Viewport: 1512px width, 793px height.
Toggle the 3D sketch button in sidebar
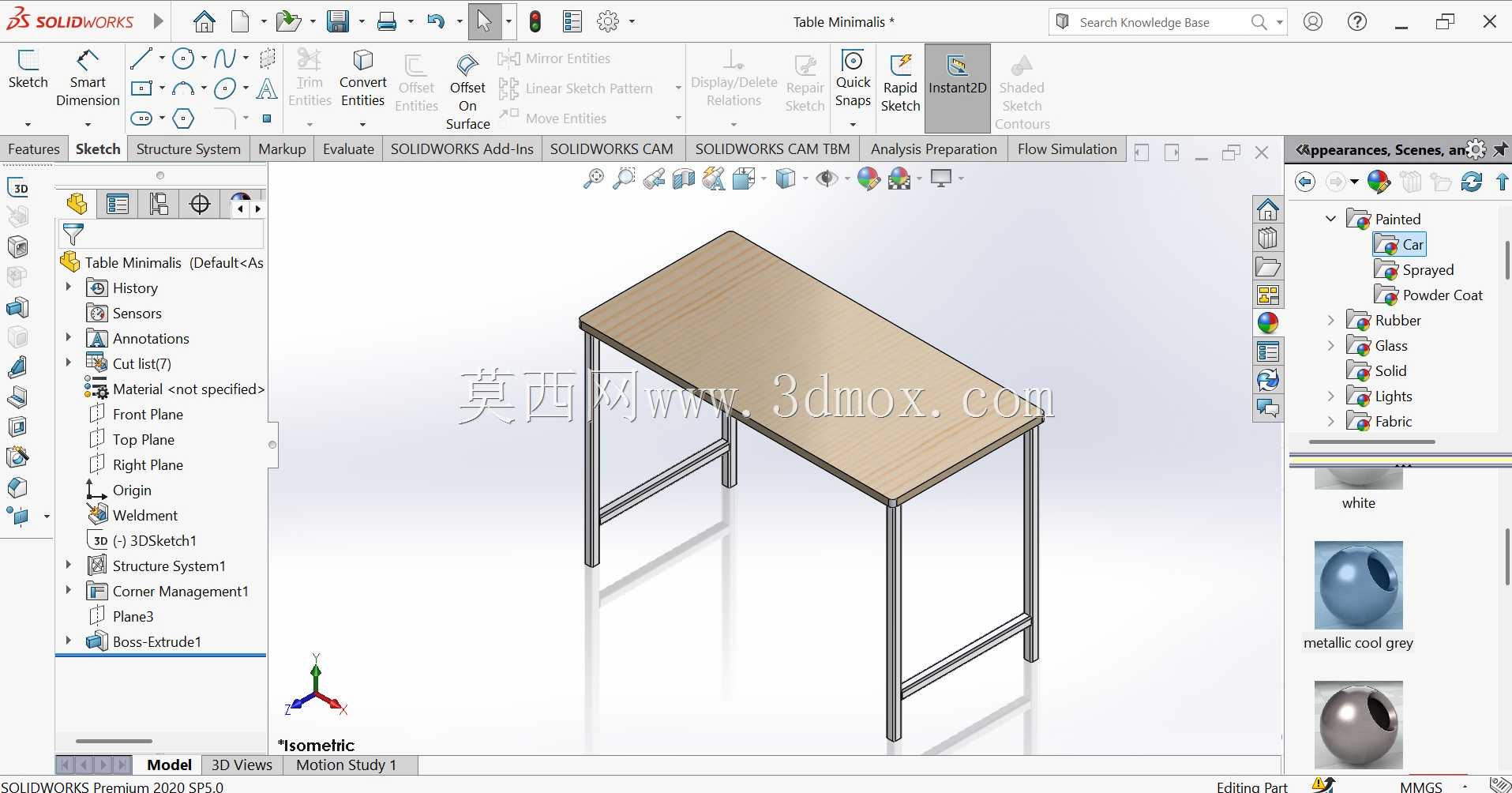(18, 187)
